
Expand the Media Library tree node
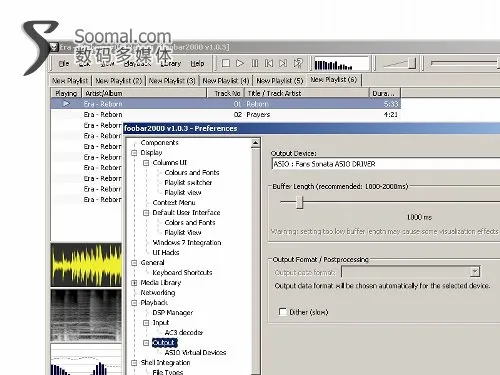[134, 283]
